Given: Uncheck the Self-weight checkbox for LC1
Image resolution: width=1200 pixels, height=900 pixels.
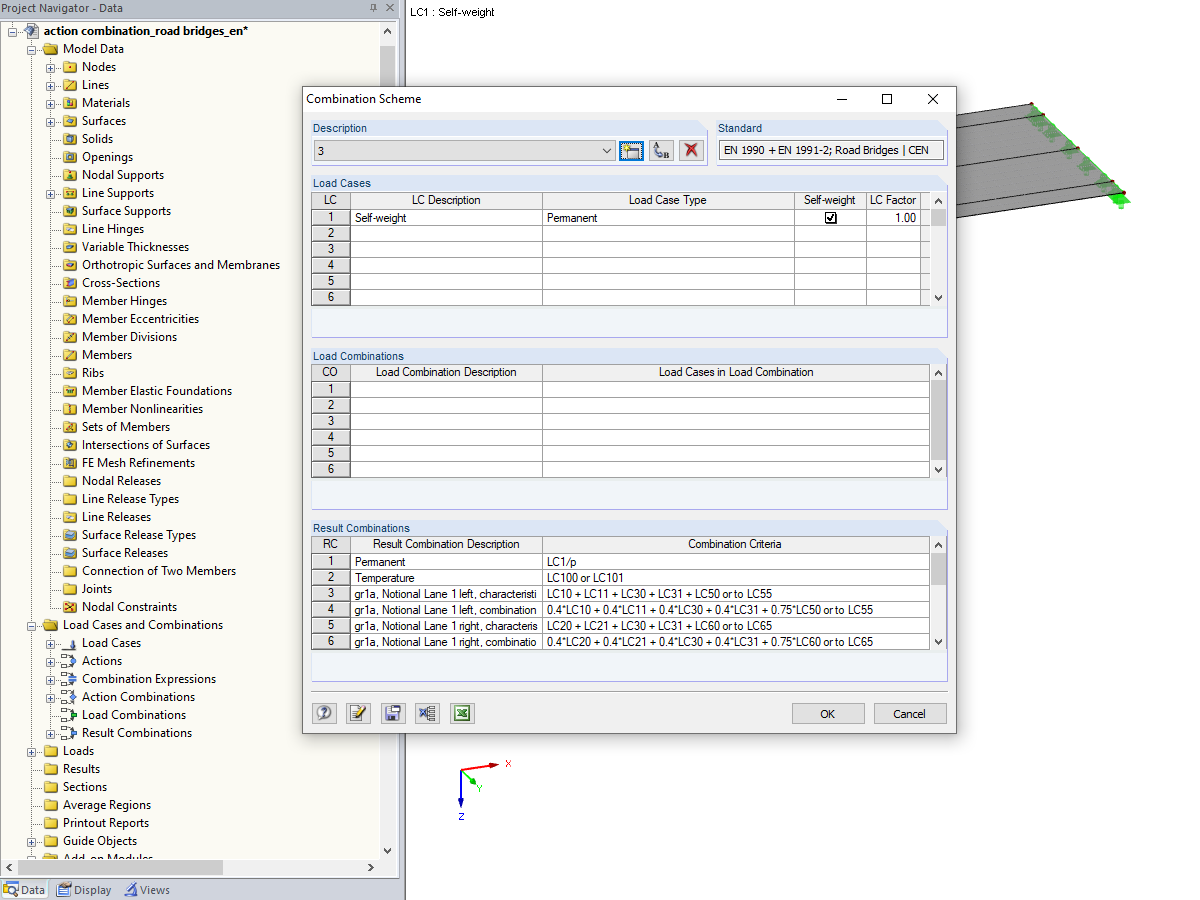Looking at the screenshot, I should (830, 217).
